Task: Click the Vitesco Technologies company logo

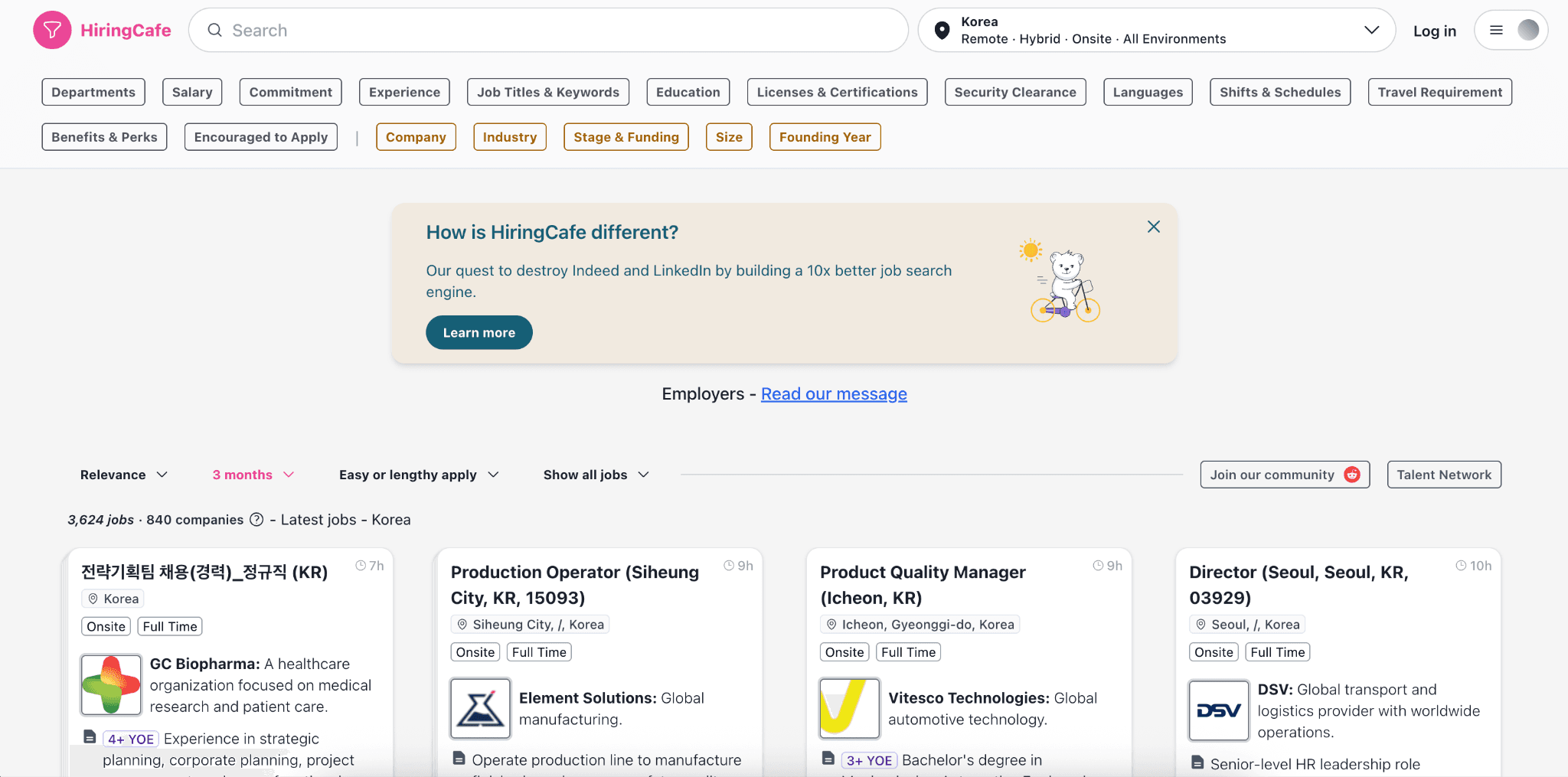Action: pyautogui.click(x=850, y=709)
